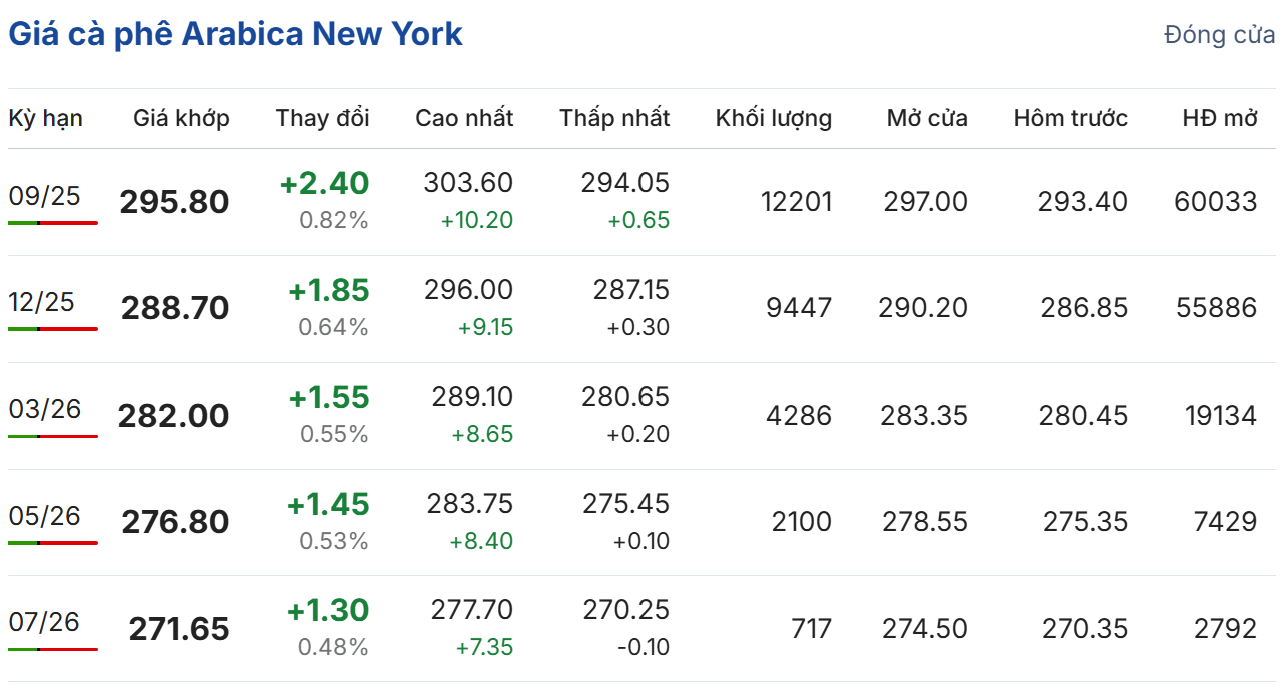Select the 'Giá khớp' column header
The width and height of the screenshot is (1280, 686).
point(181,118)
